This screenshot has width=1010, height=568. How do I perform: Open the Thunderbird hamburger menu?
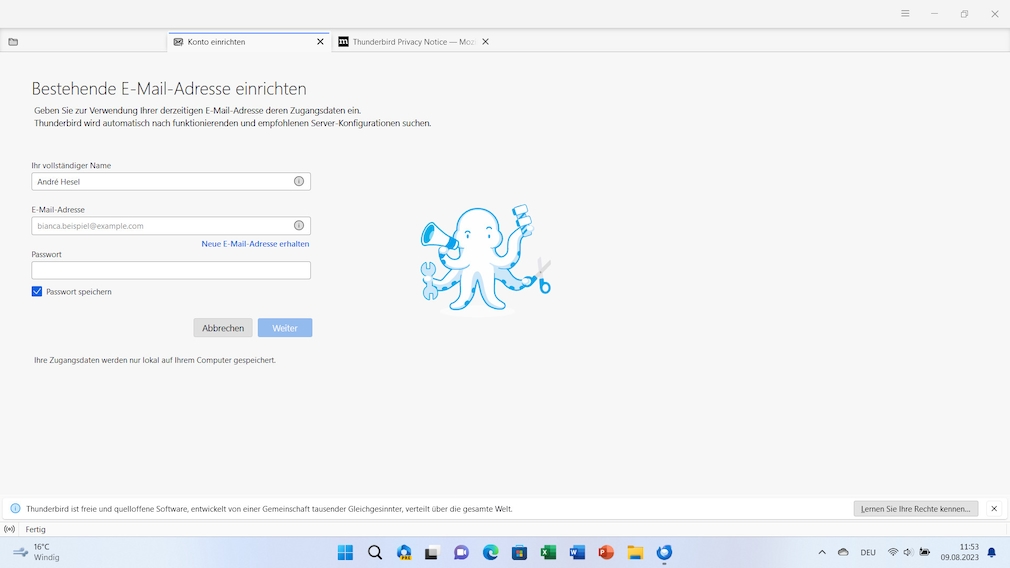[x=905, y=14]
